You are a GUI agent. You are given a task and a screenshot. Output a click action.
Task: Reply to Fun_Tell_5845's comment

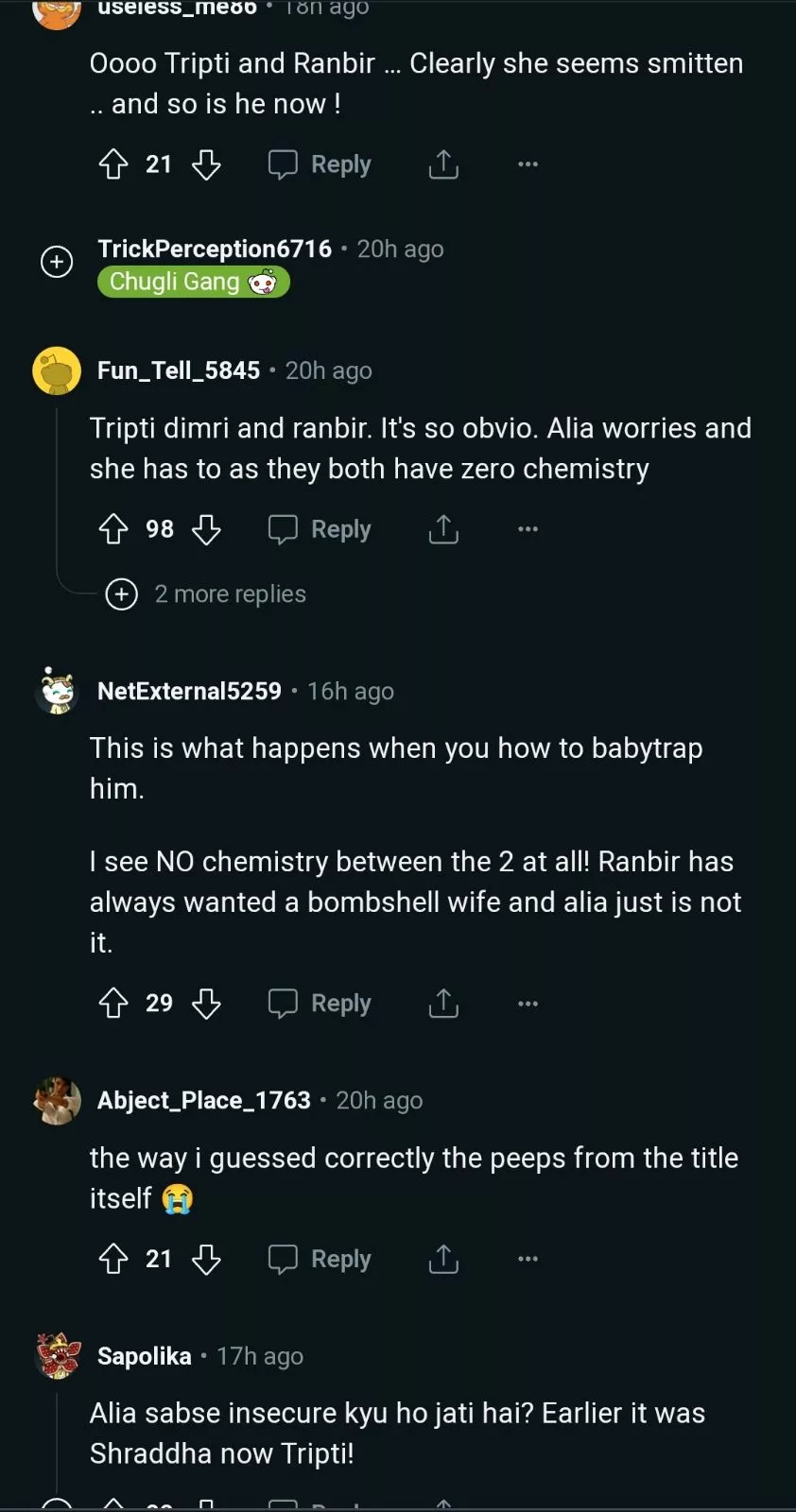(x=320, y=529)
